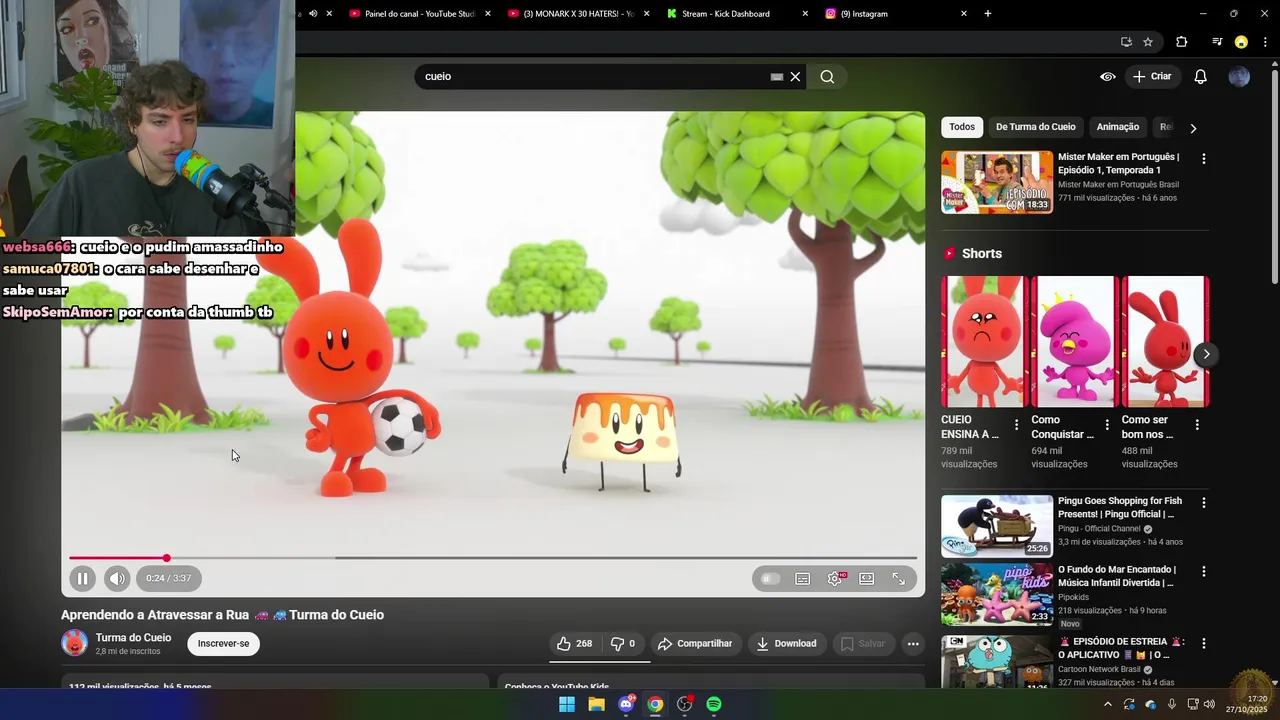The image size is (1280, 720).
Task: Open YouTube notifications with the bell icon
Action: coord(1201,76)
